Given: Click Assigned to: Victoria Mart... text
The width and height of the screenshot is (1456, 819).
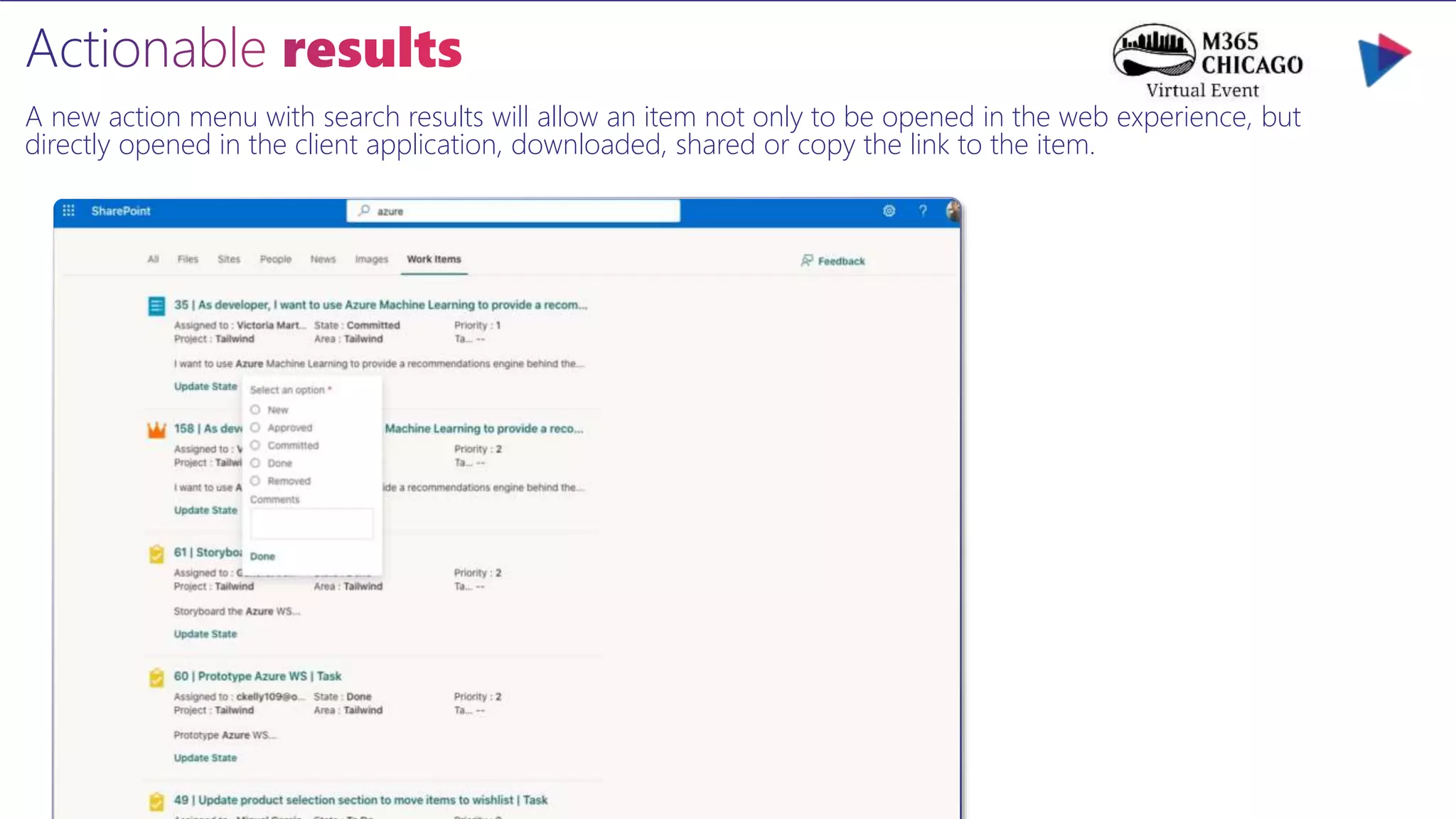Looking at the screenshot, I should pyautogui.click(x=240, y=325).
